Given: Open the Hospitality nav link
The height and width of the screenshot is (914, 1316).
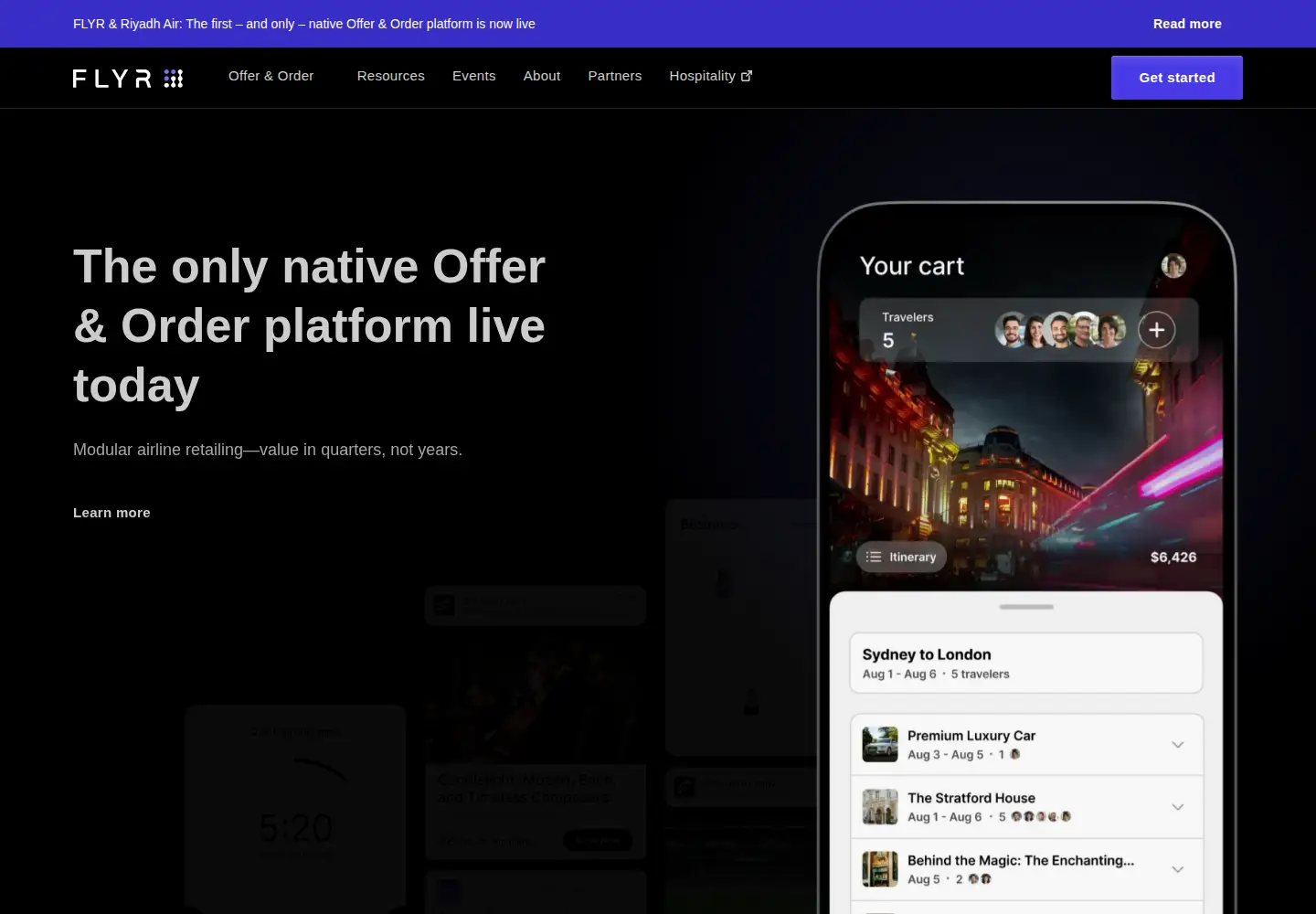Looking at the screenshot, I should click(702, 76).
